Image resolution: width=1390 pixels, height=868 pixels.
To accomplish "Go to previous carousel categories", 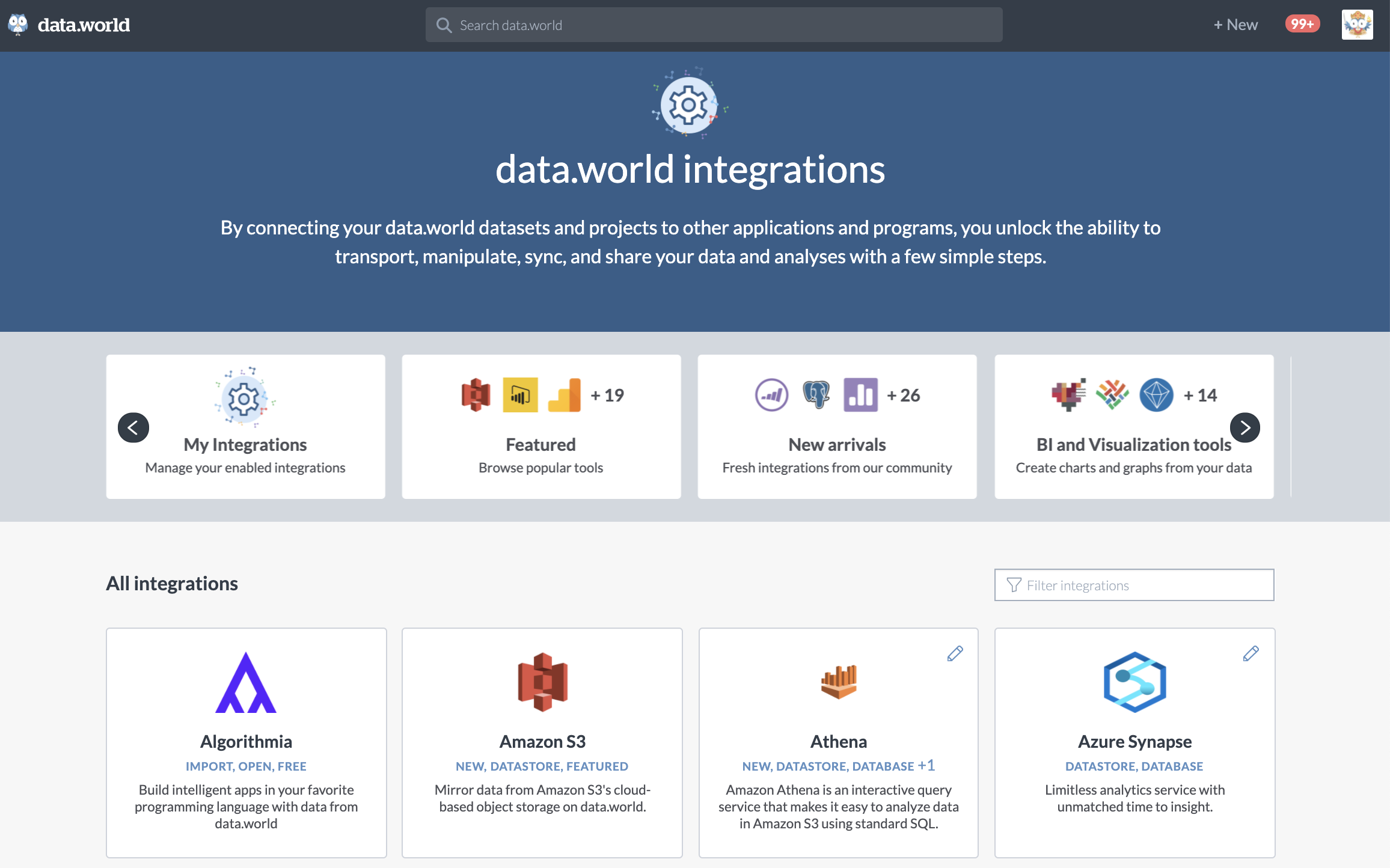I will (133, 427).
